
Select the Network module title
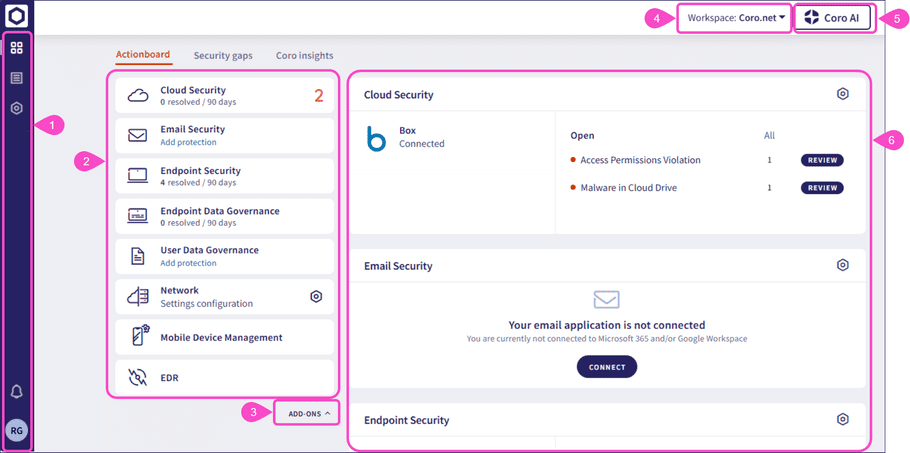(179, 290)
